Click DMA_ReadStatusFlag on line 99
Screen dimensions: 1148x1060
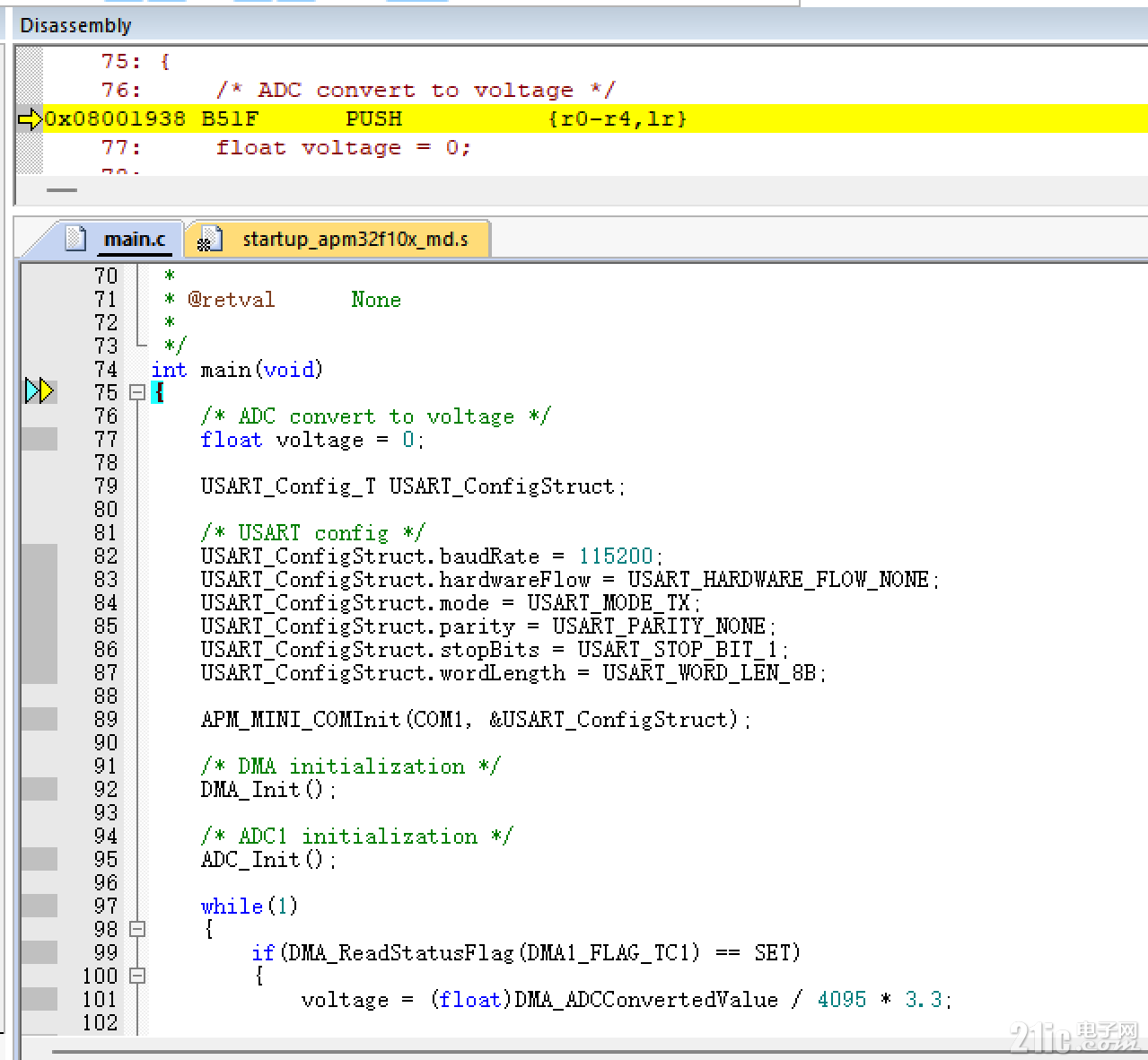pos(399,953)
